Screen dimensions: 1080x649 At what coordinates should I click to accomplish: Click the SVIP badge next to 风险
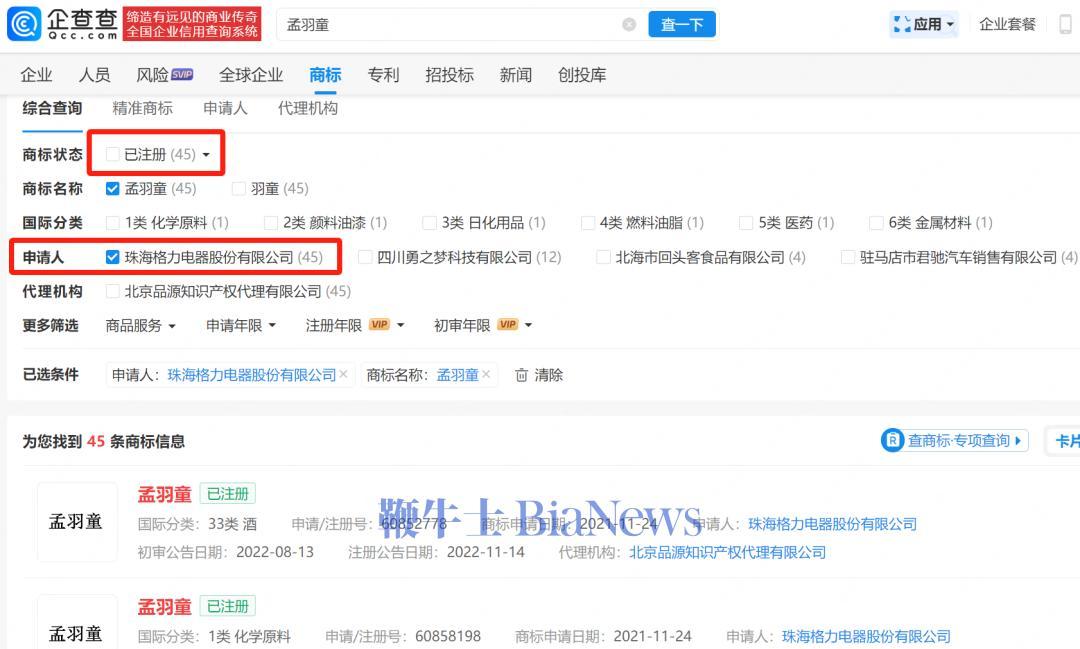pos(182,74)
